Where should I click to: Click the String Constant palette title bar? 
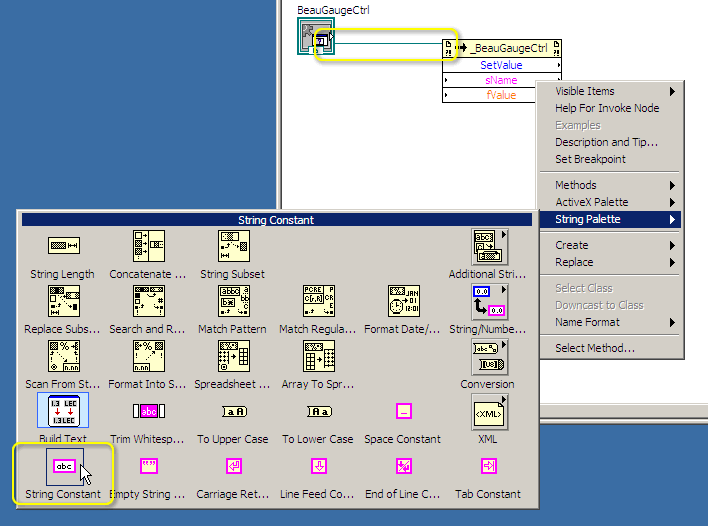[277, 220]
